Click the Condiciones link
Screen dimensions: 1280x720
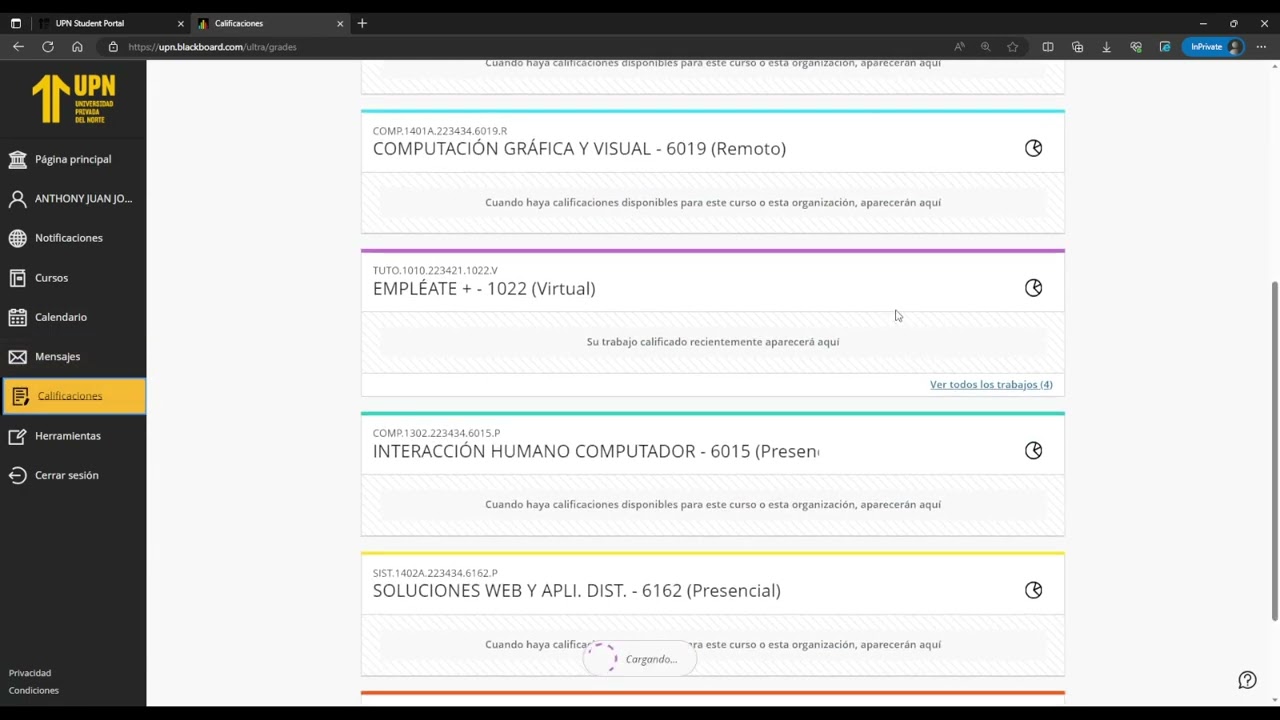pos(34,690)
